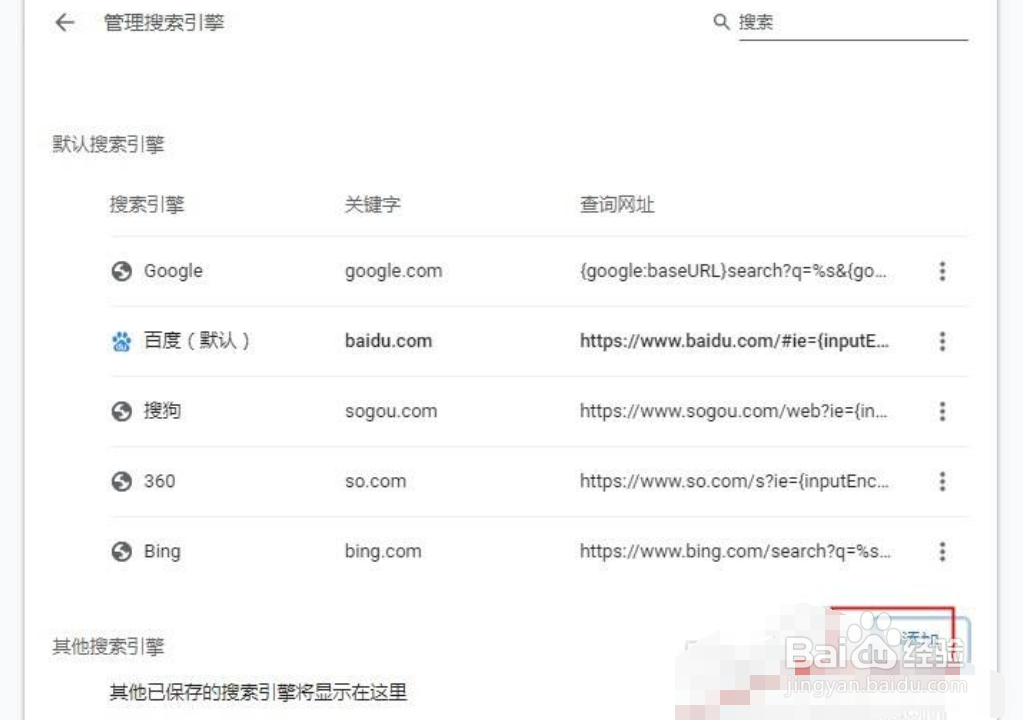The width and height of the screenshot is (1023, 720).
Task: Go back using the arrow beside 管理搜索引擎
Action: 65,23
